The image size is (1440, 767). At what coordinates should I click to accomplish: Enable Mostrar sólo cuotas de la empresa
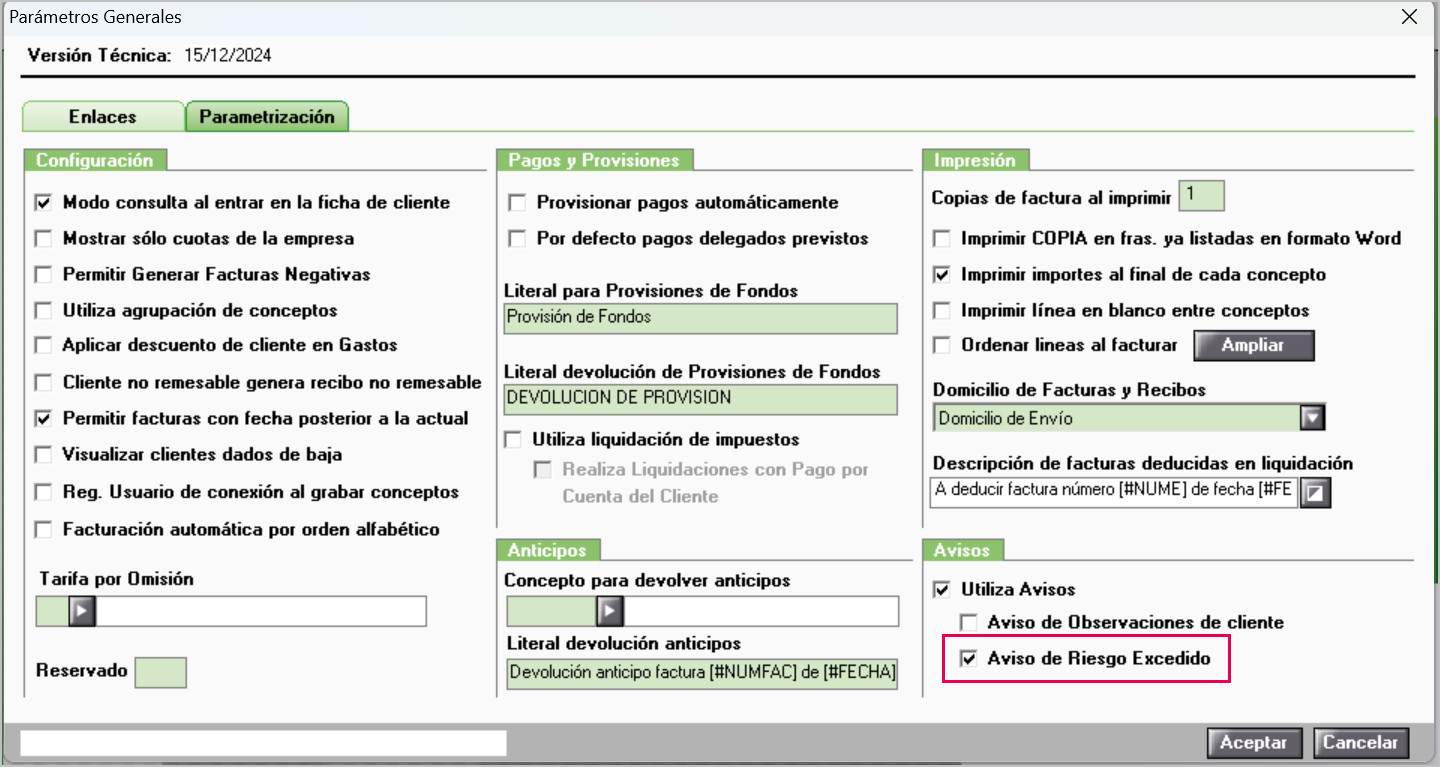pyautogui.click(x=43, y=239)
